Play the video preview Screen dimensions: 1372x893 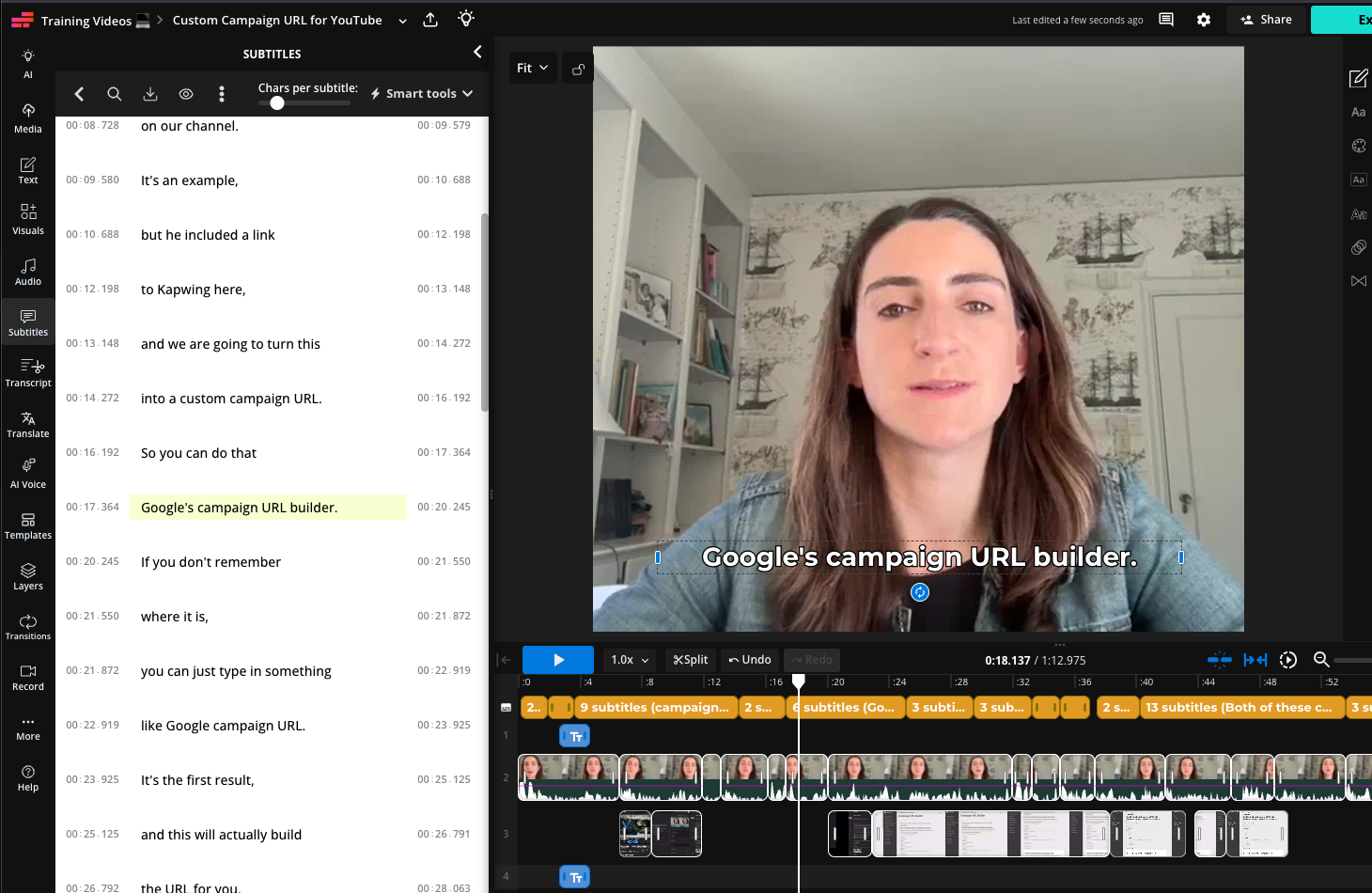[x=558, y=660]
